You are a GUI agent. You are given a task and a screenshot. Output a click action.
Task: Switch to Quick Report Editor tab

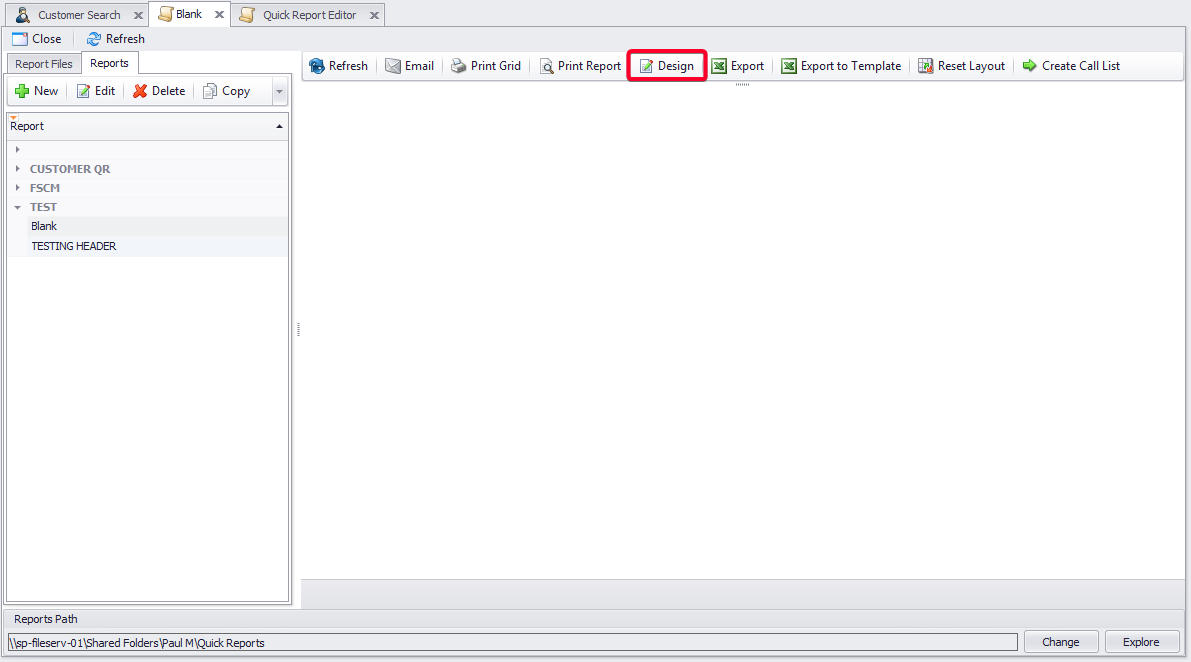pos(309,15)
